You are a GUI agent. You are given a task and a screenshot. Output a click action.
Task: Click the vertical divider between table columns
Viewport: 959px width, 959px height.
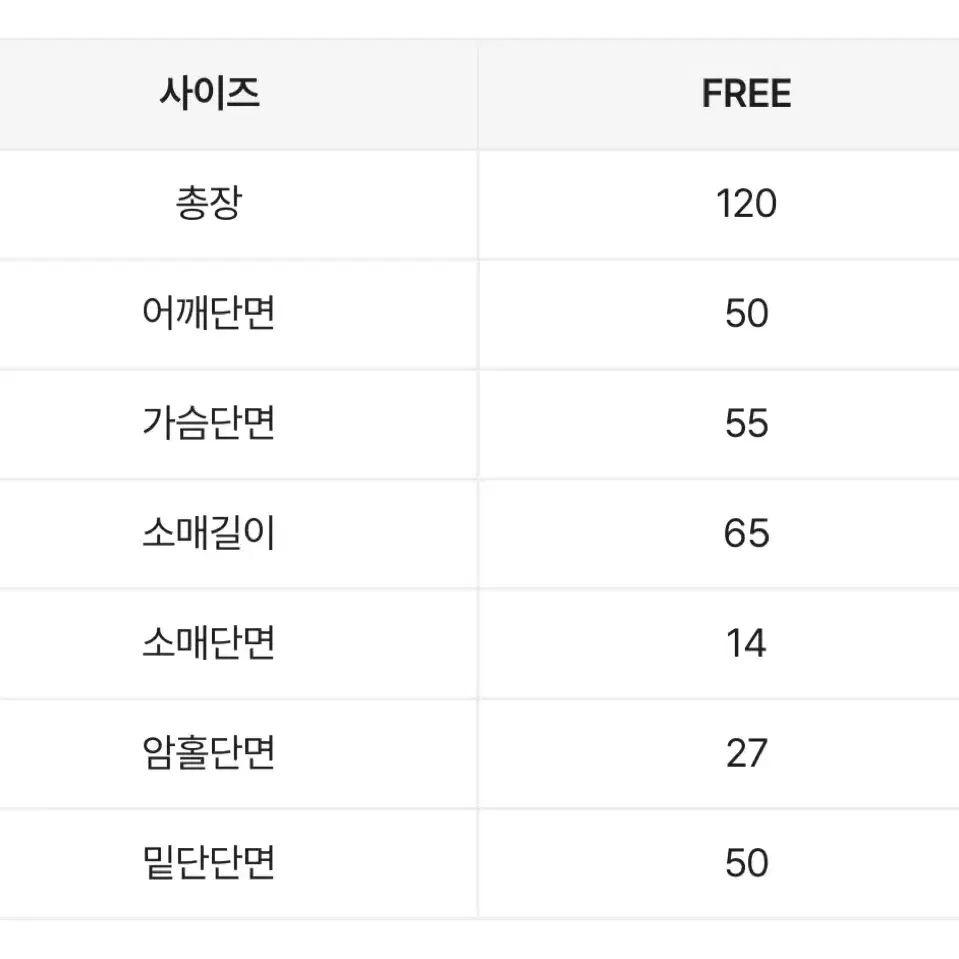tap(478, 478)
